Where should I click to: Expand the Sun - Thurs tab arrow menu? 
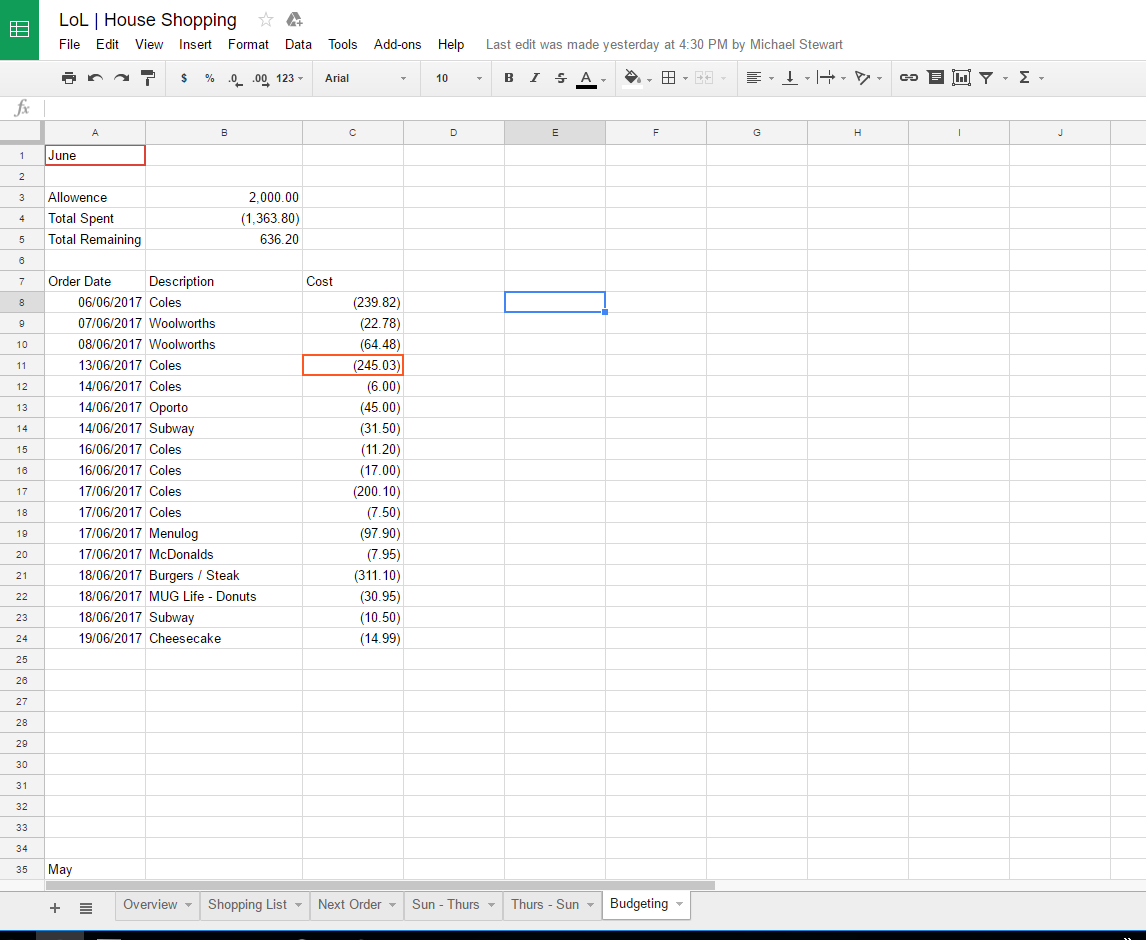tap(491, 905)
